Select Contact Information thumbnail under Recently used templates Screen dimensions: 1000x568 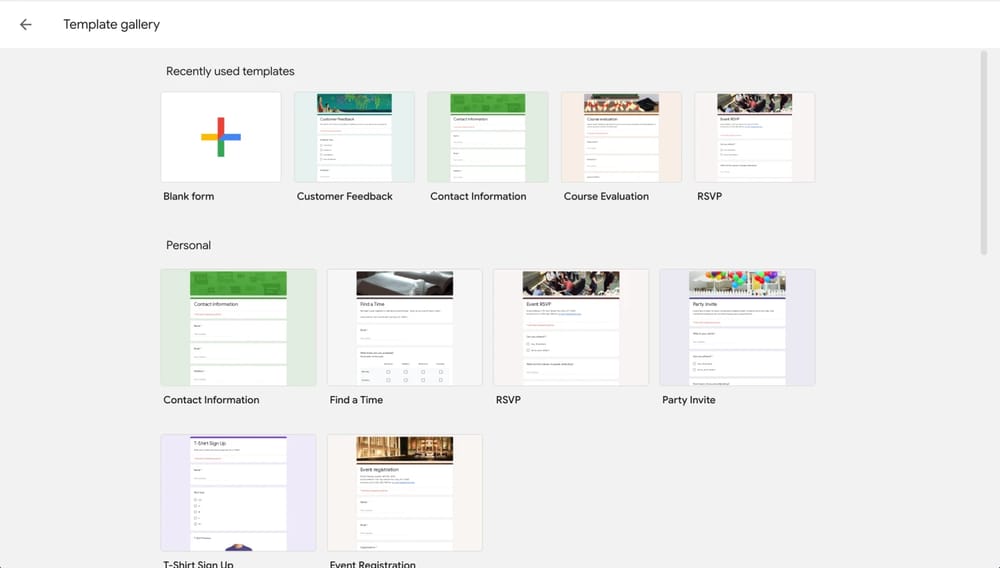(487, 137)
